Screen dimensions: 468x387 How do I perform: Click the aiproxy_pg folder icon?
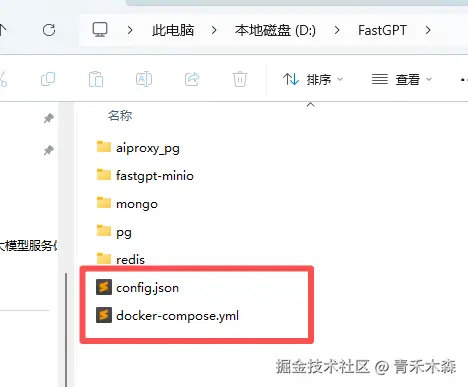coord(104,146)
